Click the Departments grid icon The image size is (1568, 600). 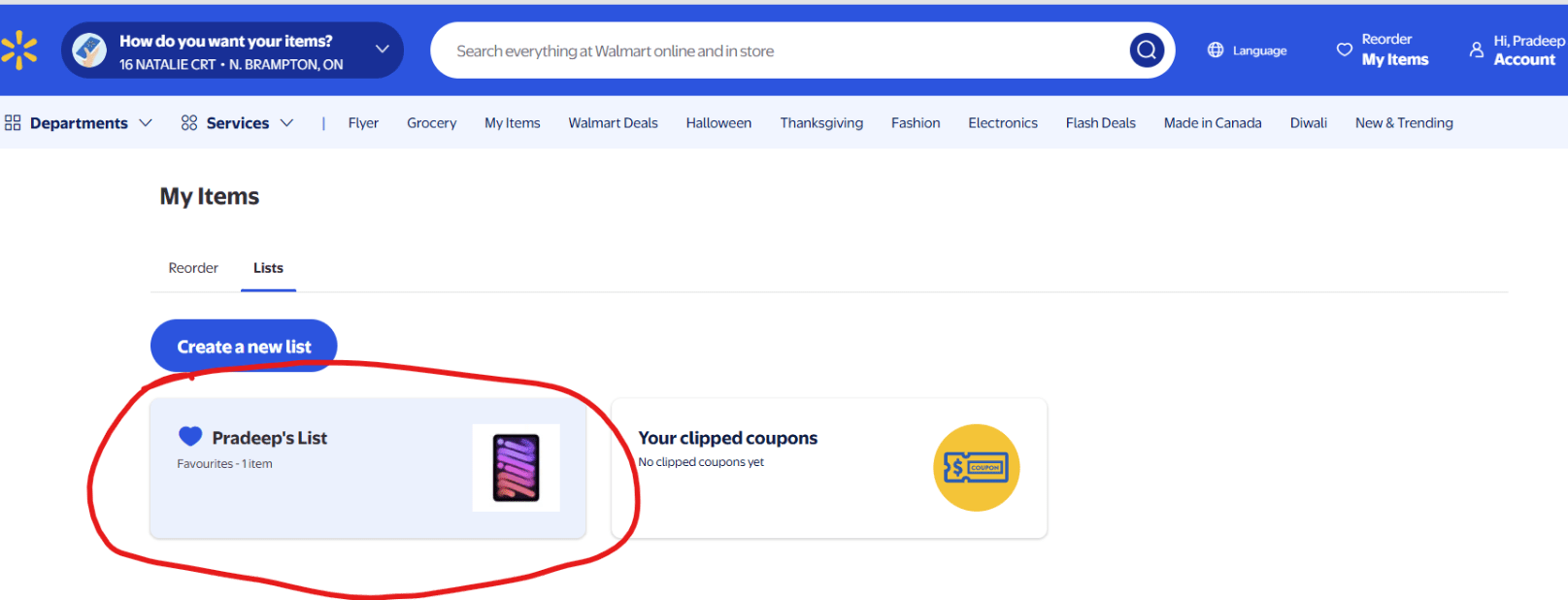click(x=13, y=122)
